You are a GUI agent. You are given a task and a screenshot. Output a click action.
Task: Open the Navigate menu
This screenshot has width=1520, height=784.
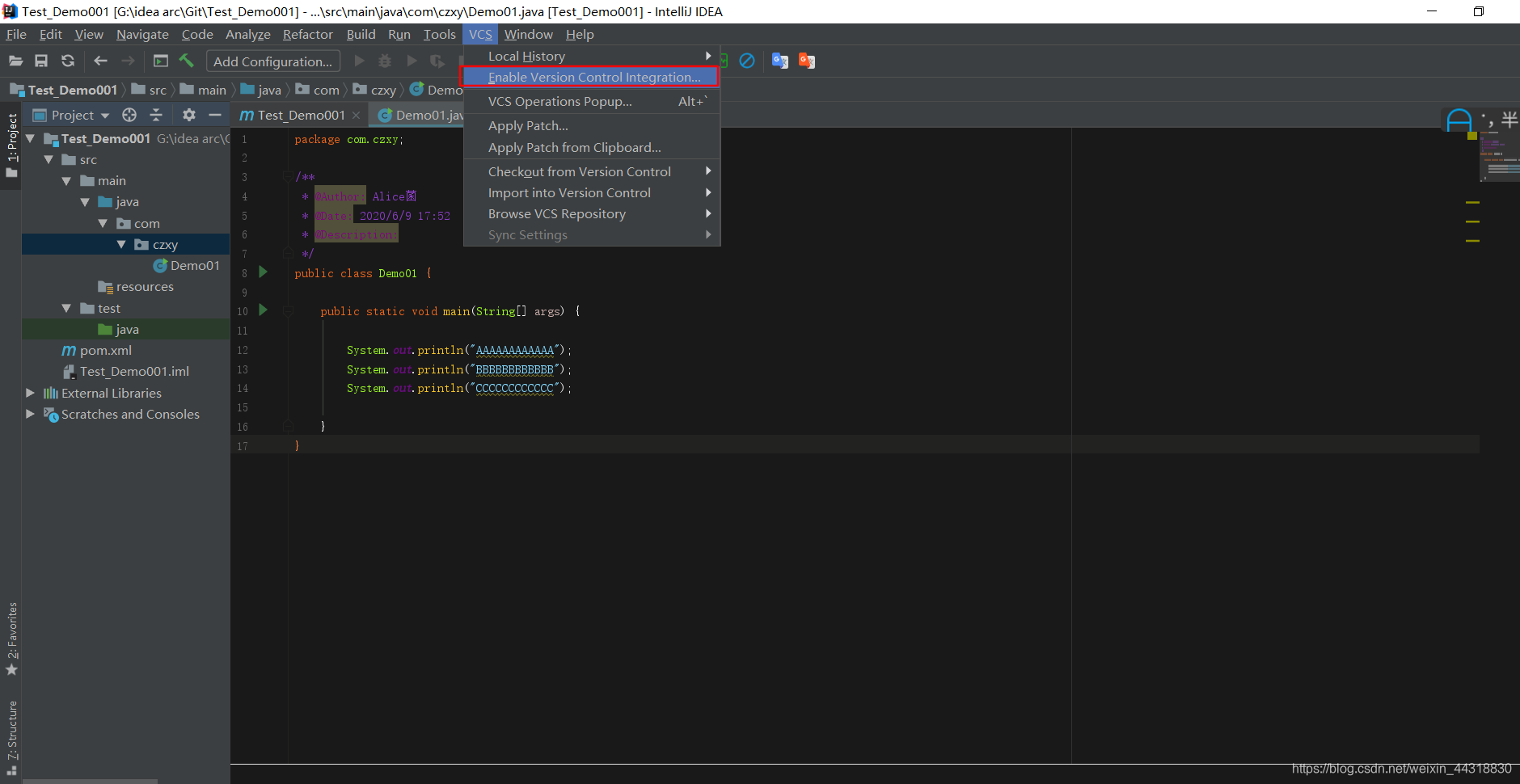142,34
